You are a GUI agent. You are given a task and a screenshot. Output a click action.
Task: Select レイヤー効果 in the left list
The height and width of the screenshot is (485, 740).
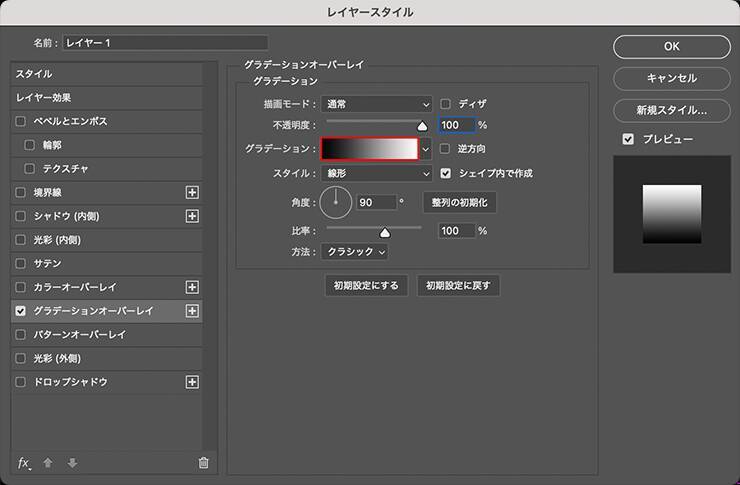click(43, 98)
